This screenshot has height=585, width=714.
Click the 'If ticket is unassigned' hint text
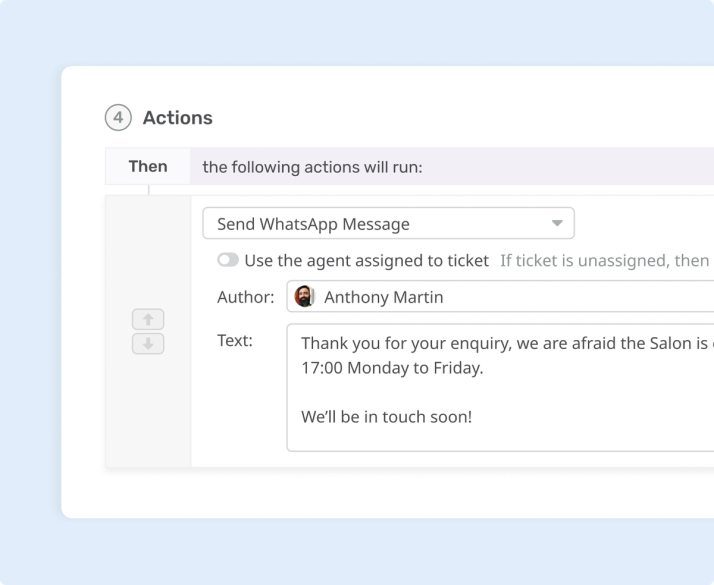click(606, 260)
